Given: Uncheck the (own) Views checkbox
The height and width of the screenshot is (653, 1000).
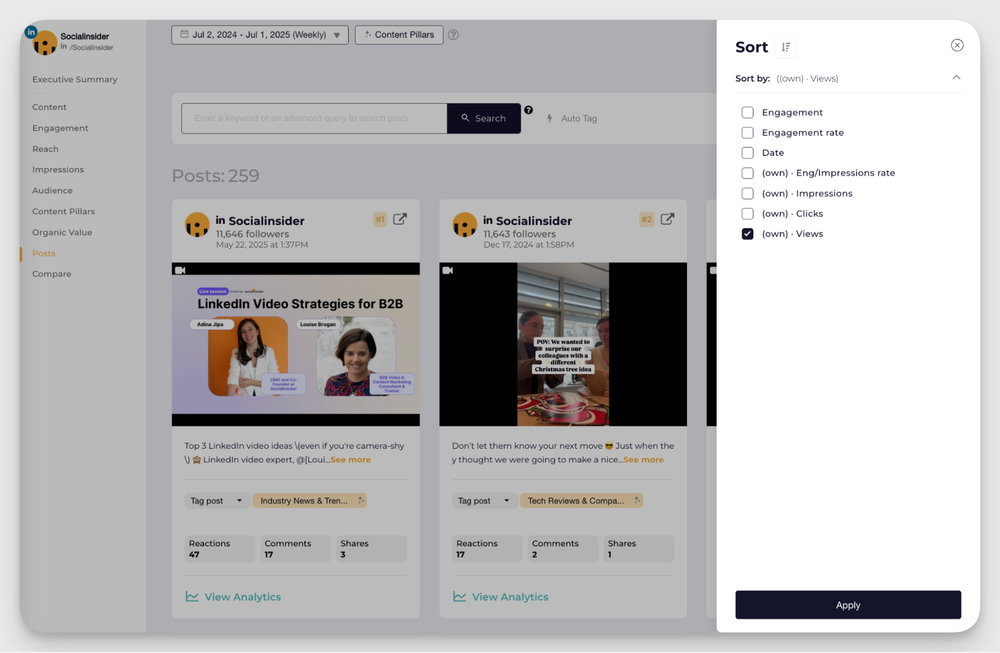Looking at the screenshot, I should click(x=747, y=234).
